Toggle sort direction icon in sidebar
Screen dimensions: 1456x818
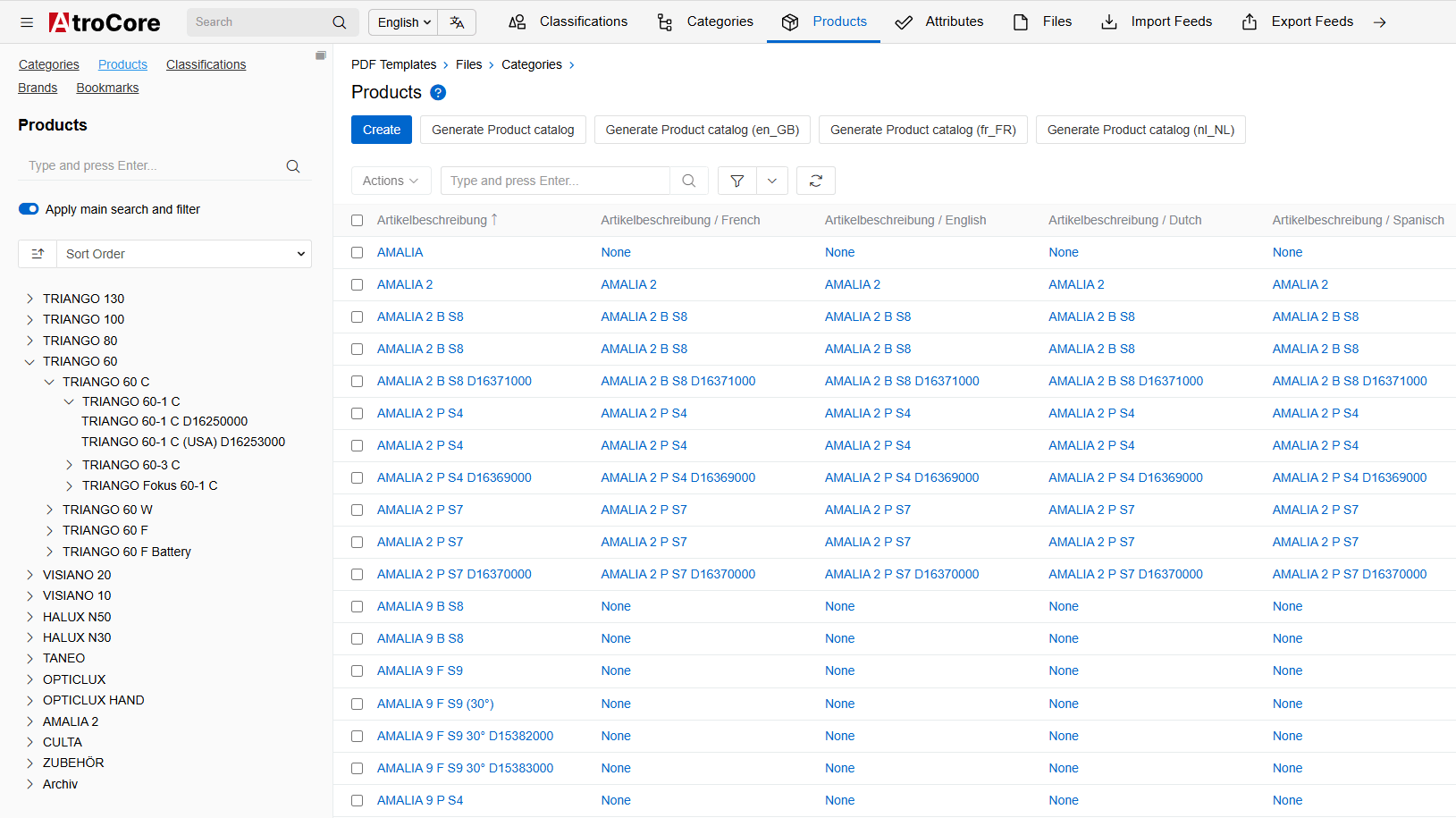(x=38, y=254)
